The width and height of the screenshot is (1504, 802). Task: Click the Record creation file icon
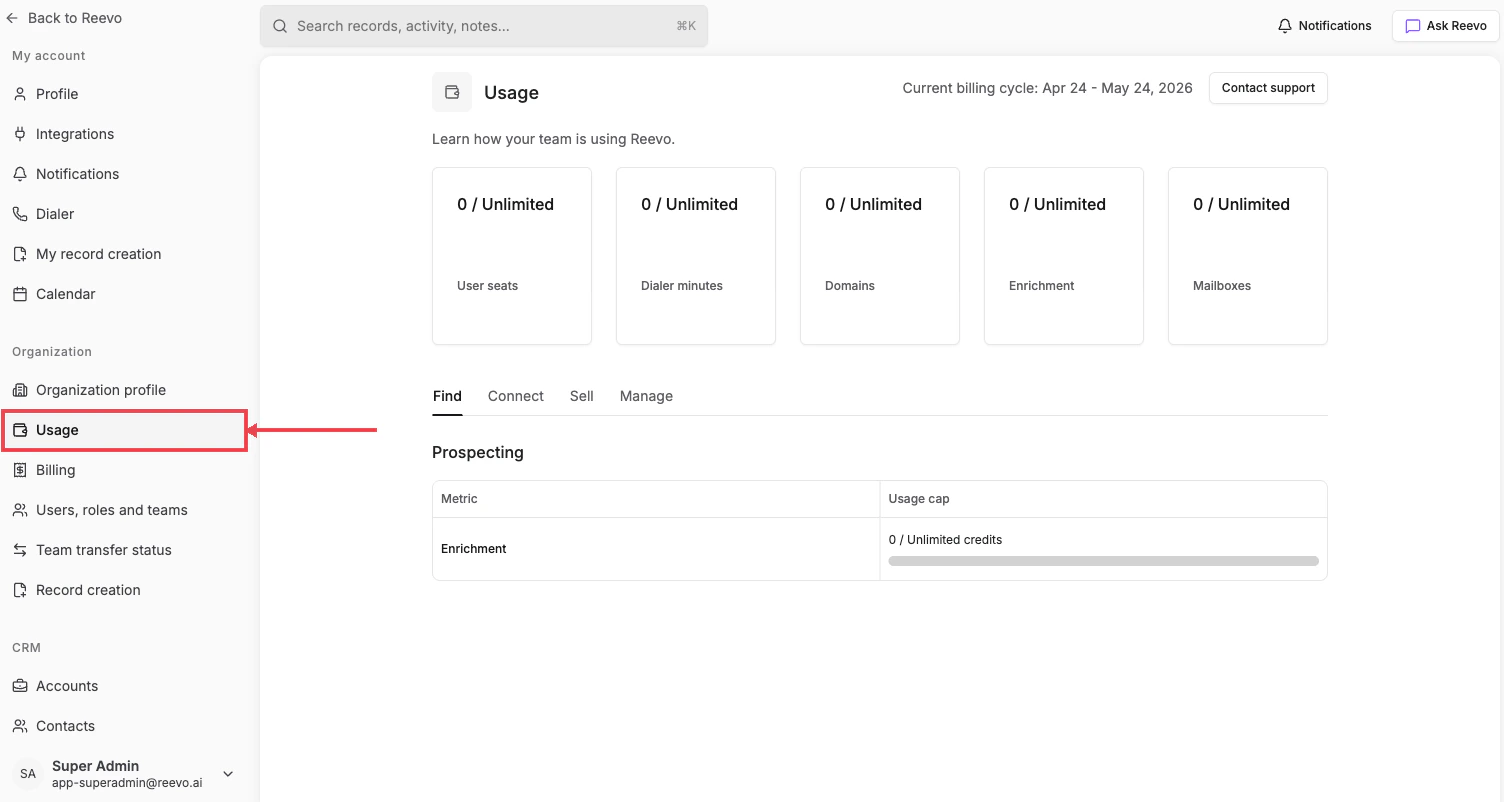click(20, 590)
